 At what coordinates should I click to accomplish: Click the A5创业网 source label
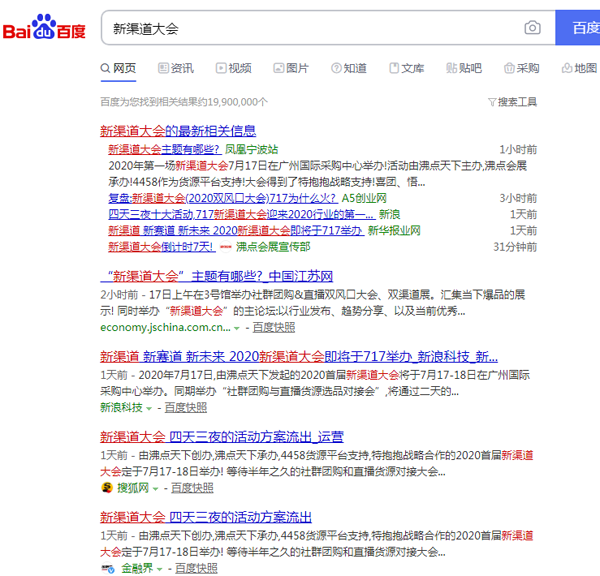pyautogui.click(x=364, y=198)
